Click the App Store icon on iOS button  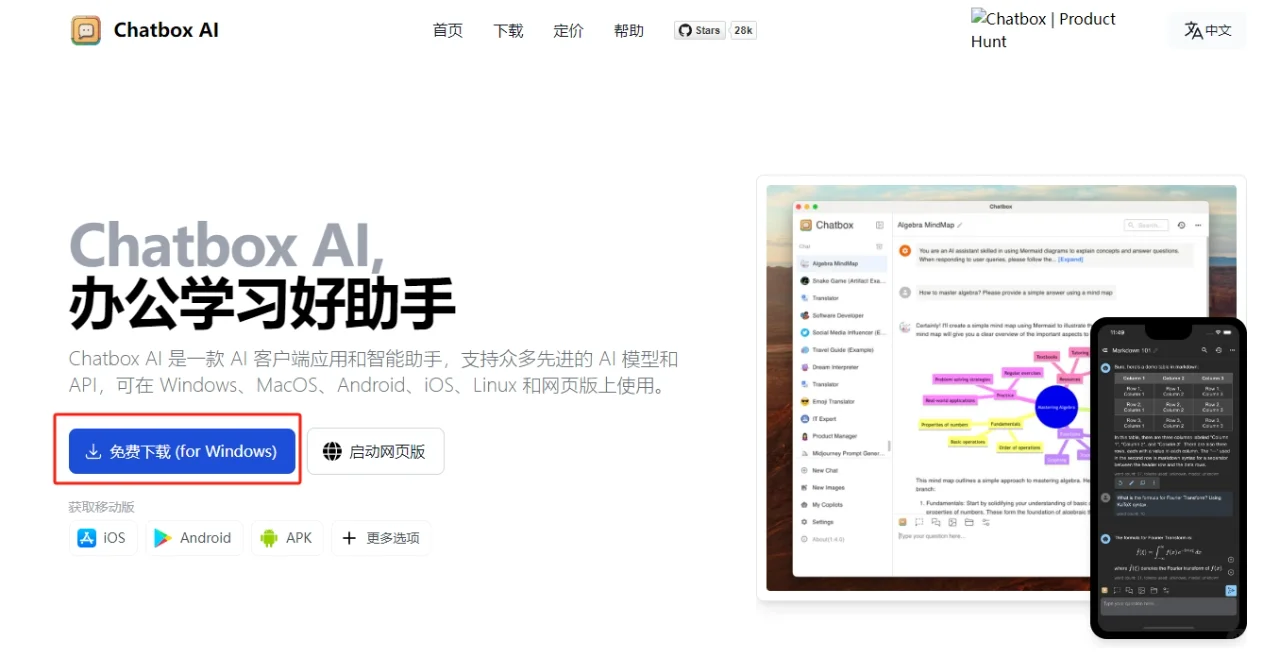tap(86, 537)
